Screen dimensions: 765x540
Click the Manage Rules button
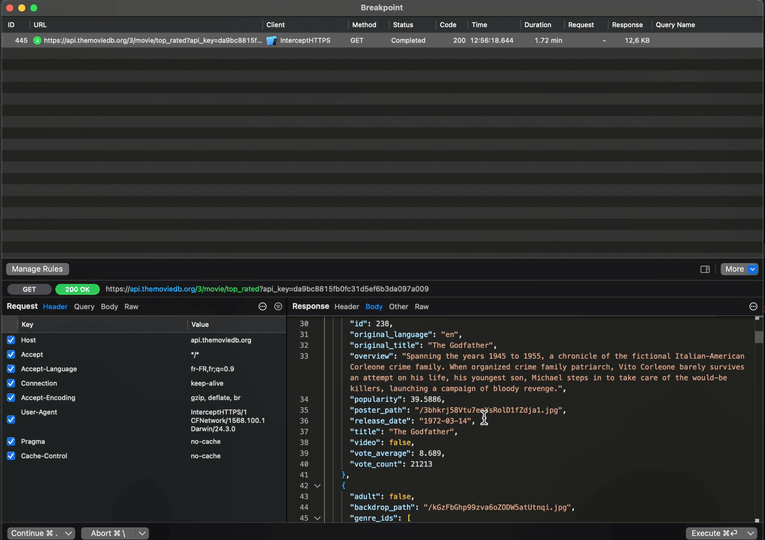click(37, 269)
